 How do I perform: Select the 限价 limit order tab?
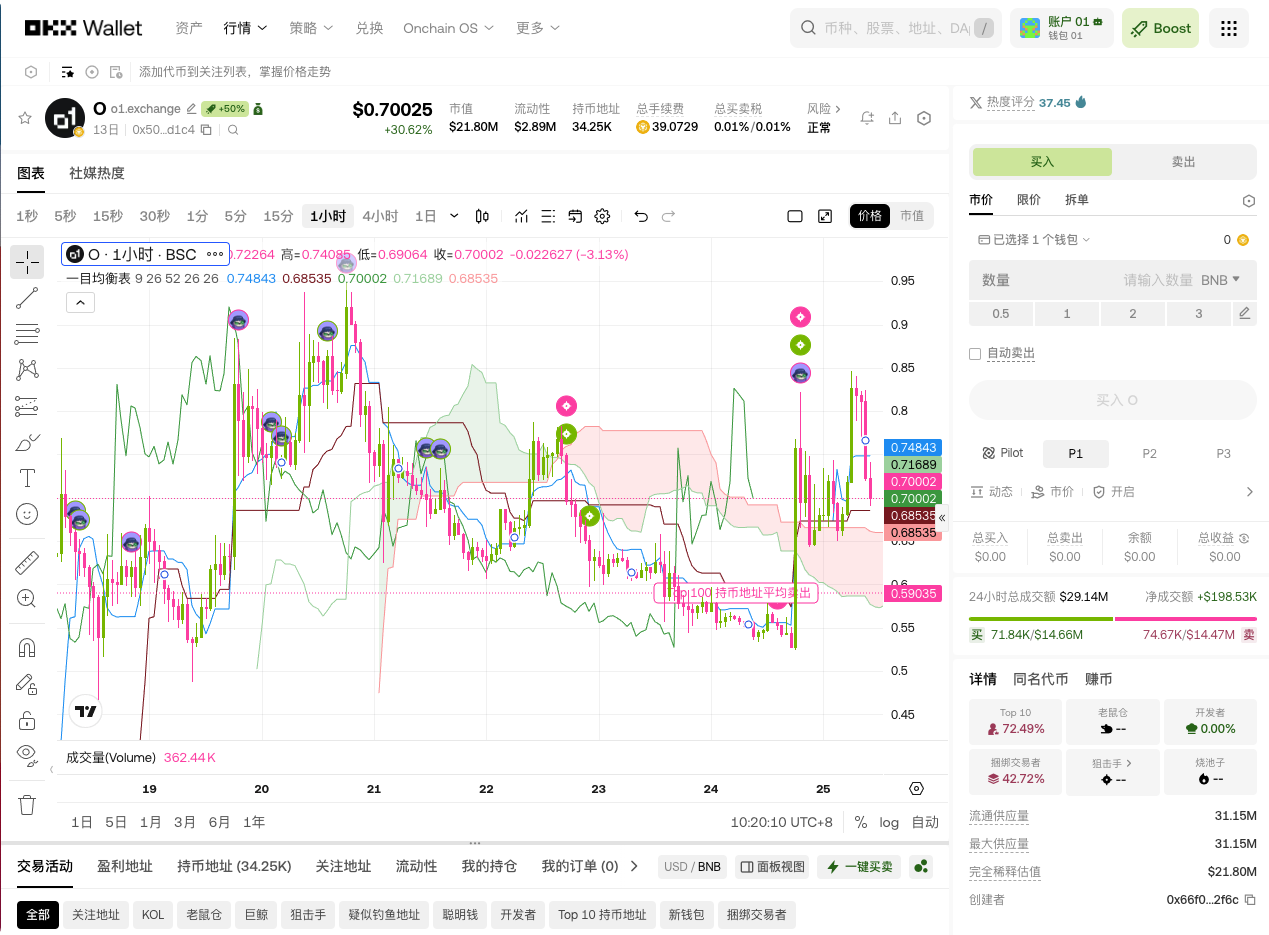(1029, 200)
